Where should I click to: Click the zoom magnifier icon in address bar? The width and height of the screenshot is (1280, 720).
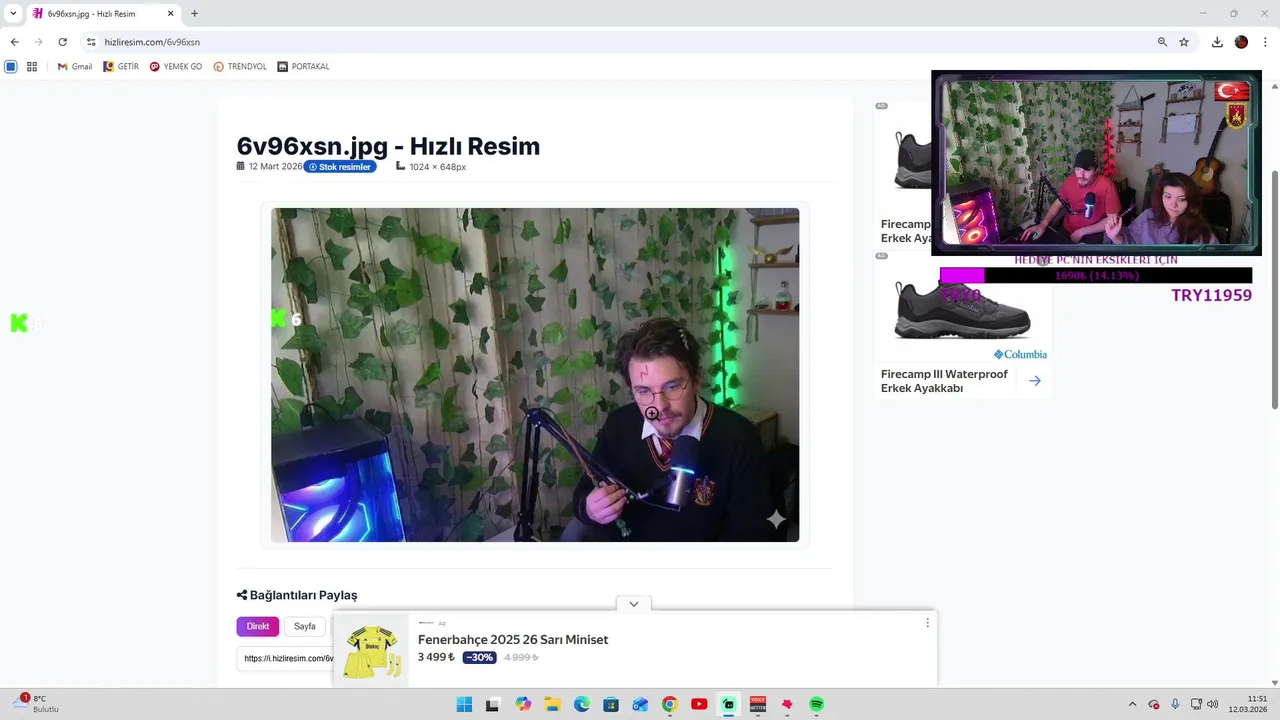(1162, 42)
